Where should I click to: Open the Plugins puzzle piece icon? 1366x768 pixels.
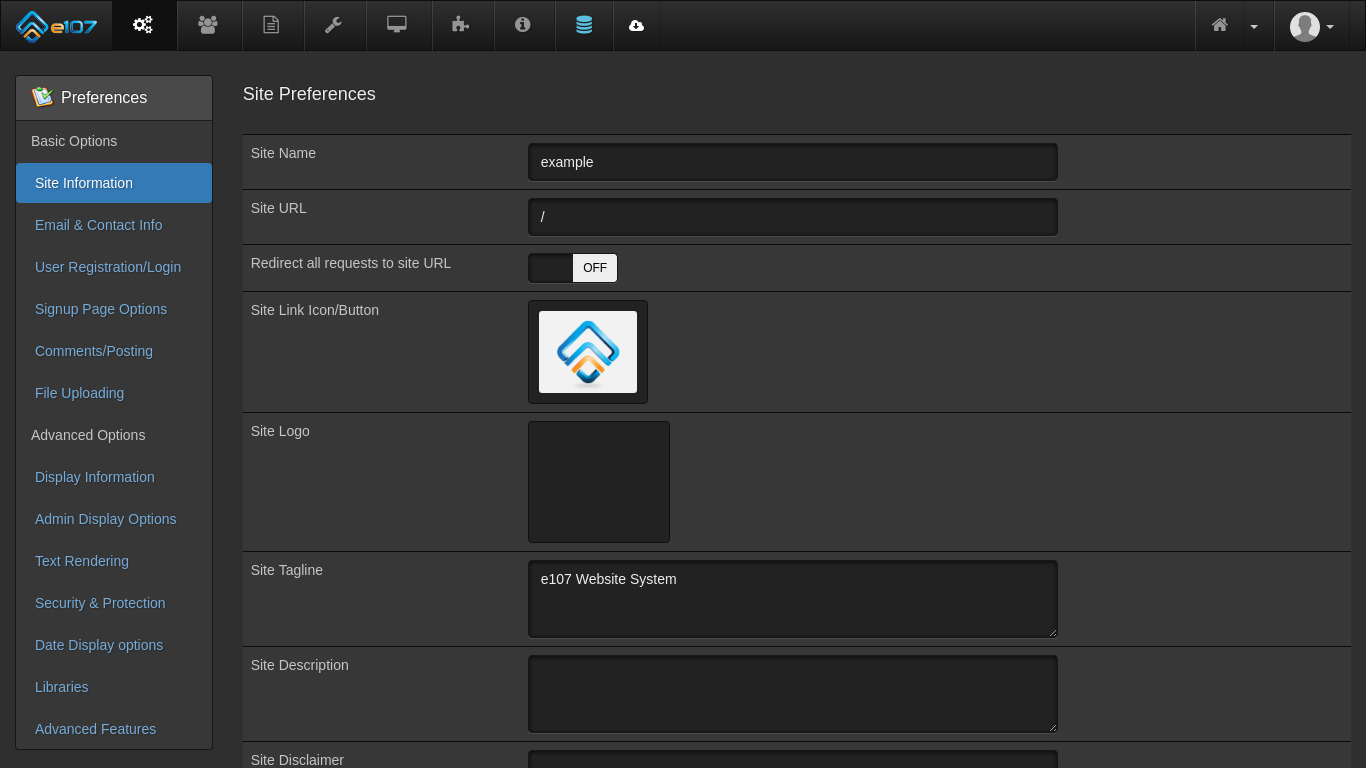[x=460, y=25]
